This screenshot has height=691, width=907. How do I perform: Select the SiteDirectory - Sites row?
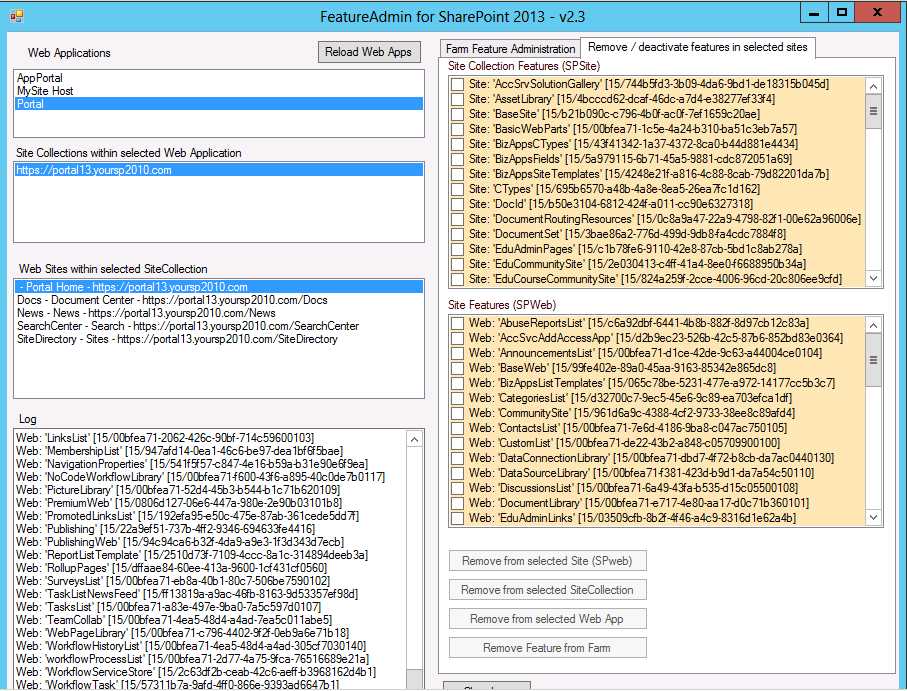(x=219, y=339)
